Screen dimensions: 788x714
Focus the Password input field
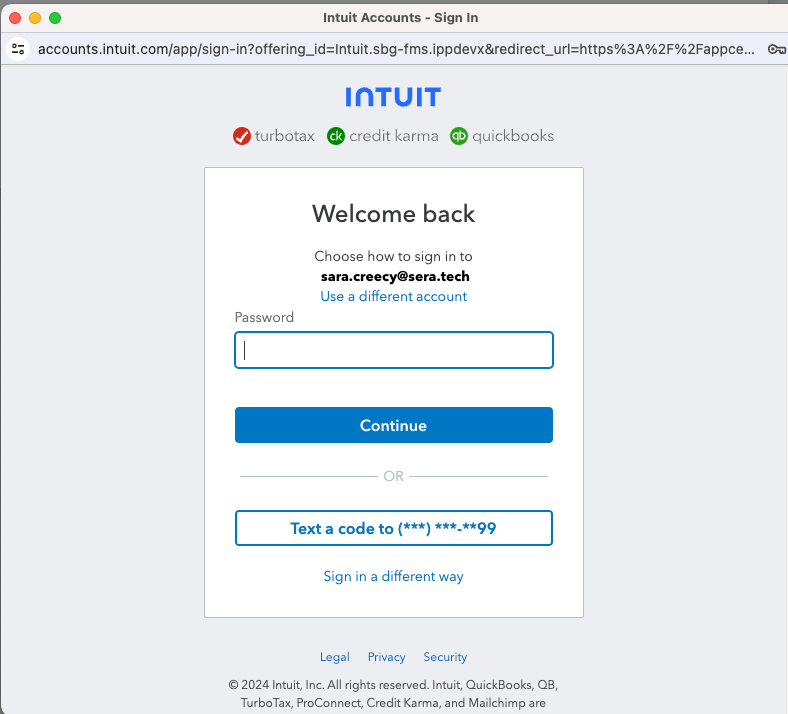point(394,350)
